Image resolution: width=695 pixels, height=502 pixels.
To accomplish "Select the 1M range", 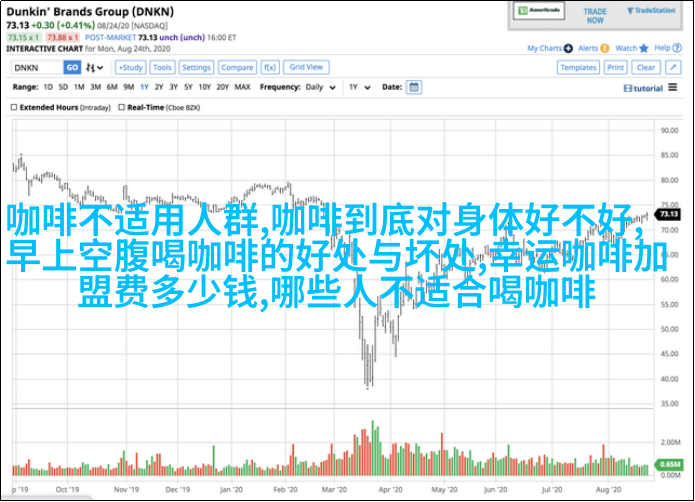I will [x=79, y=87].
